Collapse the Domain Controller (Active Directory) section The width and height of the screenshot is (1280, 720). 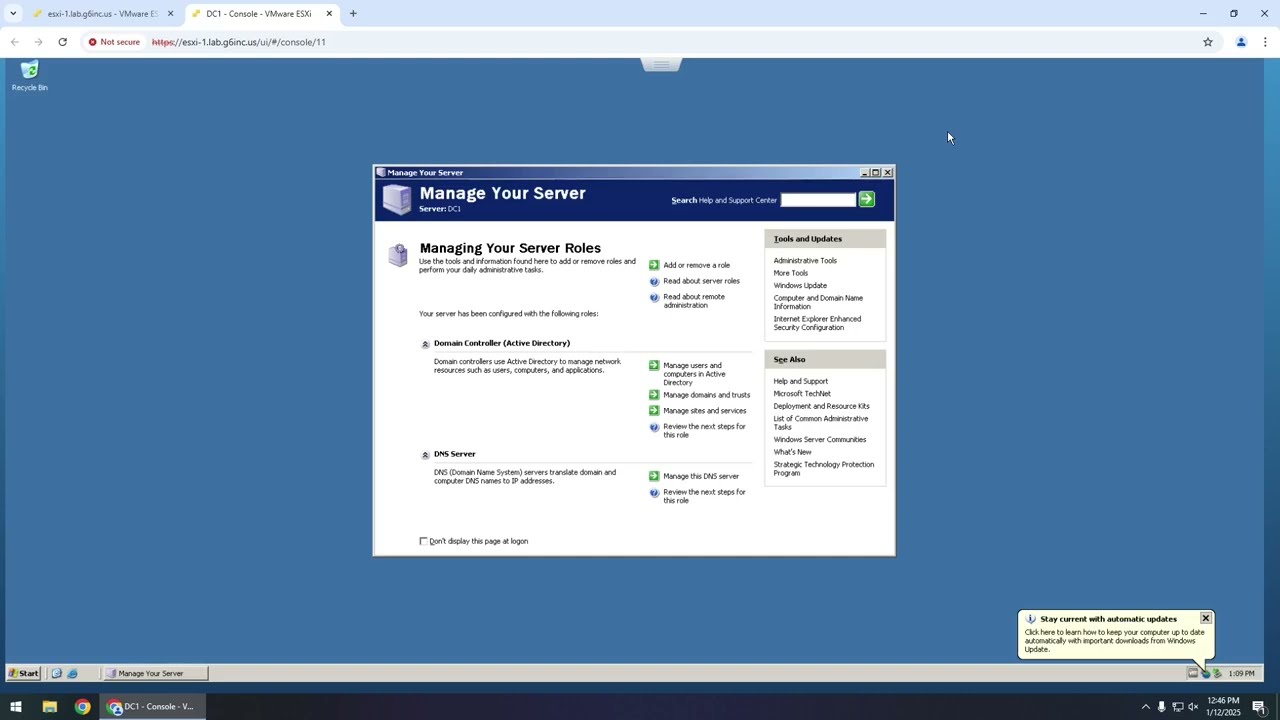[x=425, y=344]
